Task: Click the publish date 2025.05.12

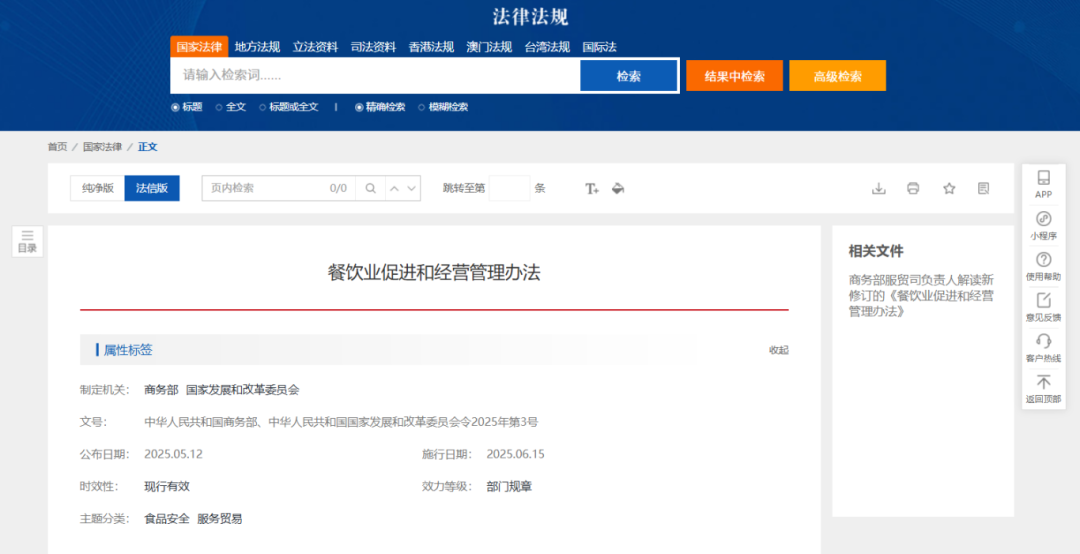Action: pos(173,454)
